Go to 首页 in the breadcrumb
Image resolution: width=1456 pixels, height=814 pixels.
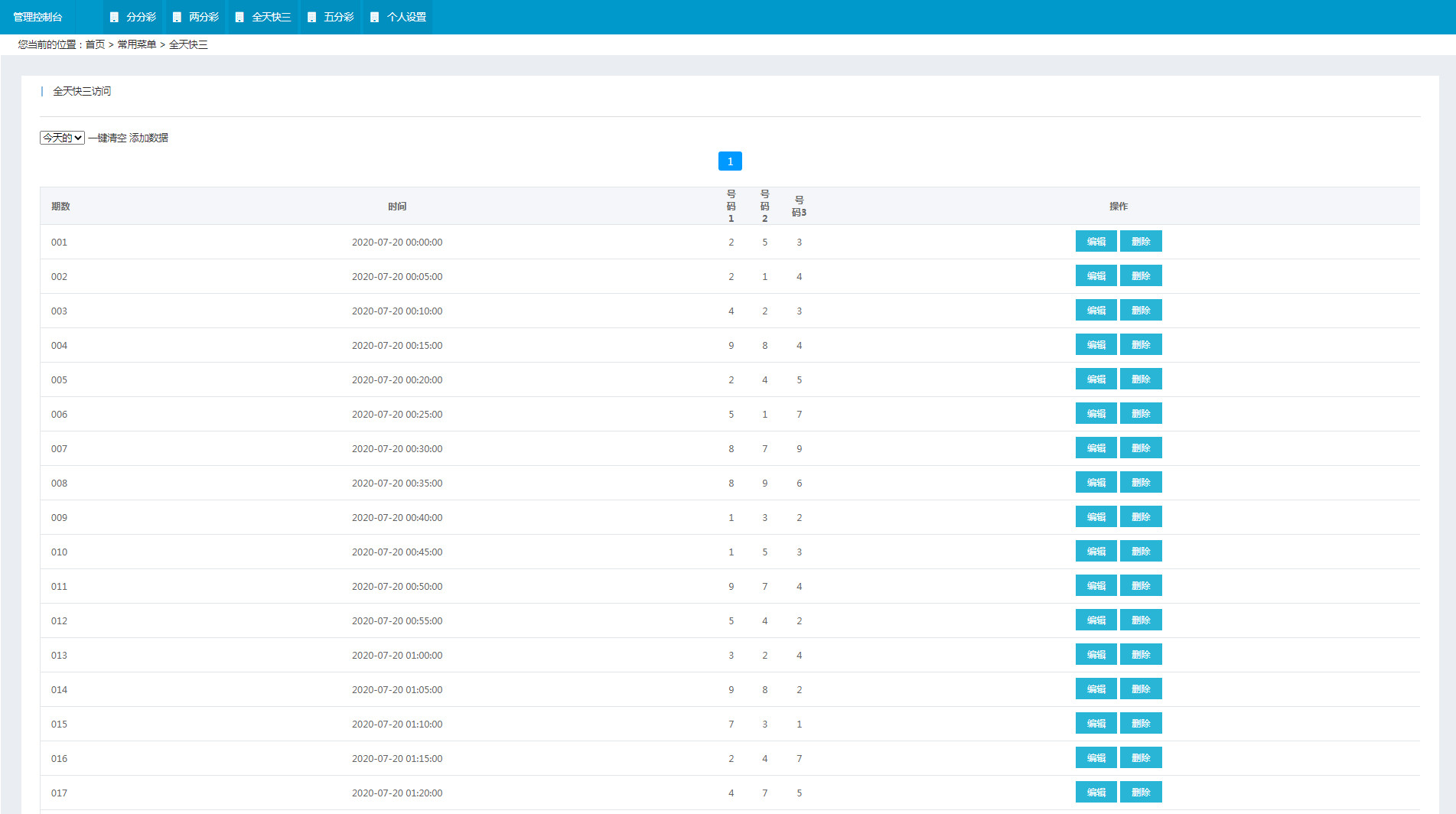coord(95,44)
